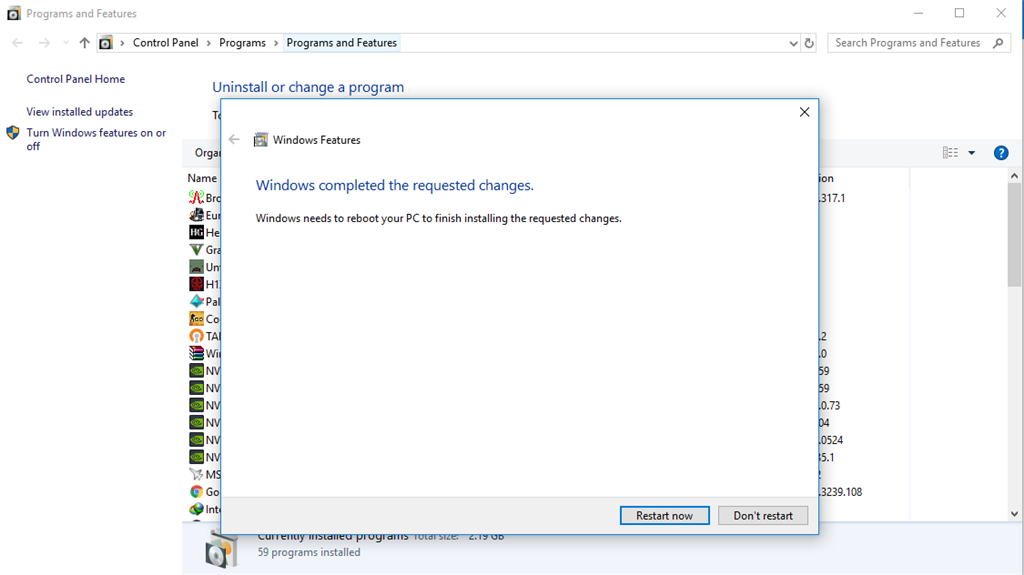1024x575 pixels.
Task: Click the shield icon beside Turn Windows features
Action: click(x=13, y=133)
